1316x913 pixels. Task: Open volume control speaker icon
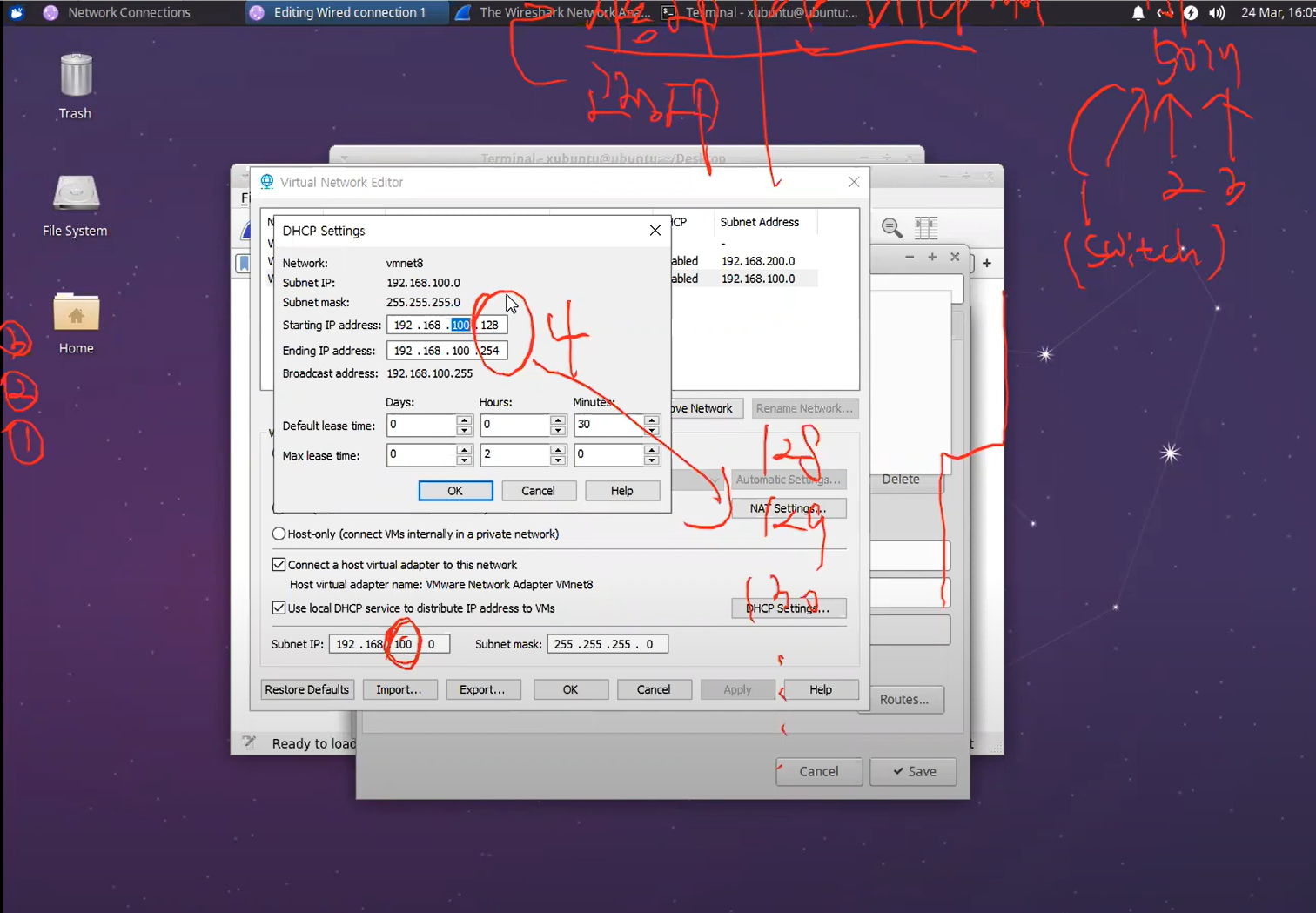(1217, 12)
